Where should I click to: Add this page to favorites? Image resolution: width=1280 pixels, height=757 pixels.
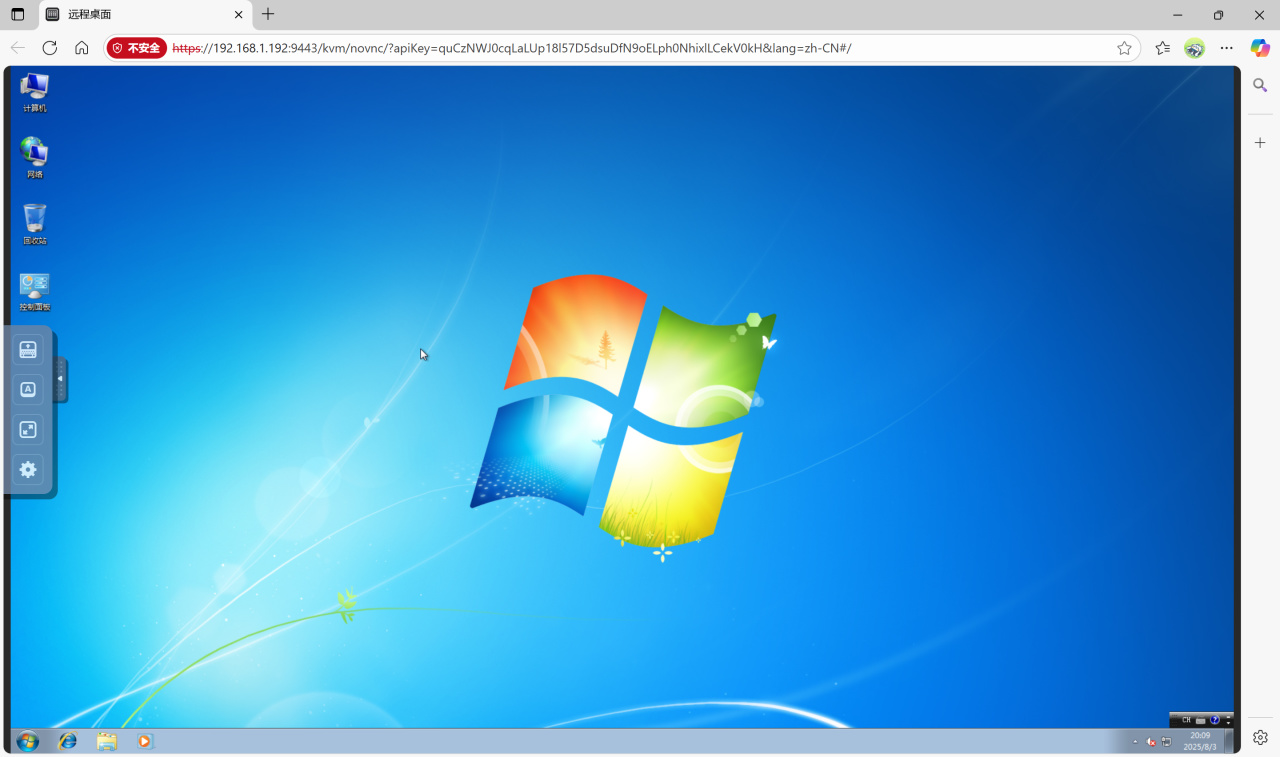[x=1124, y=48]
